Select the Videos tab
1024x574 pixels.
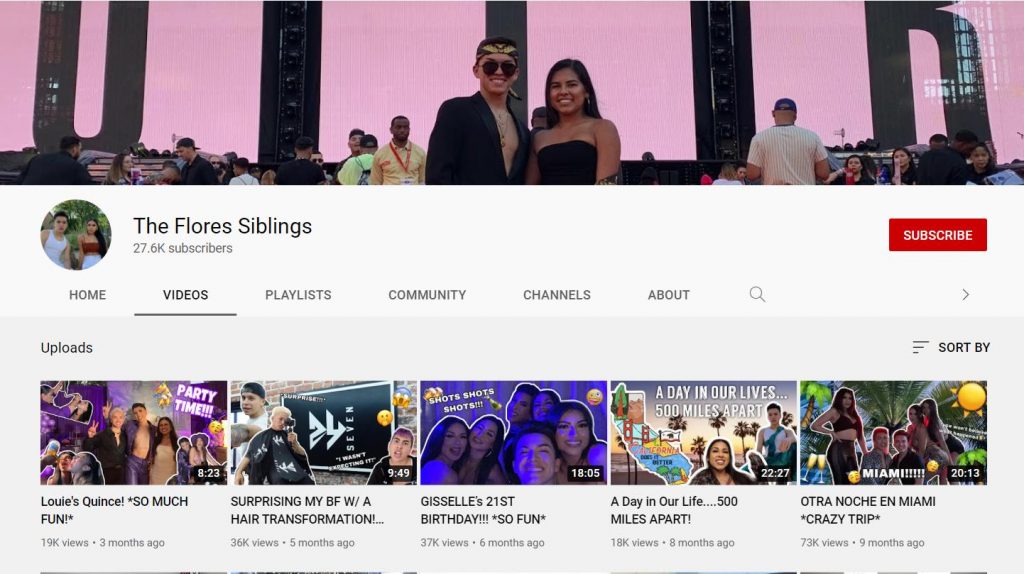[x=185, y=295]
